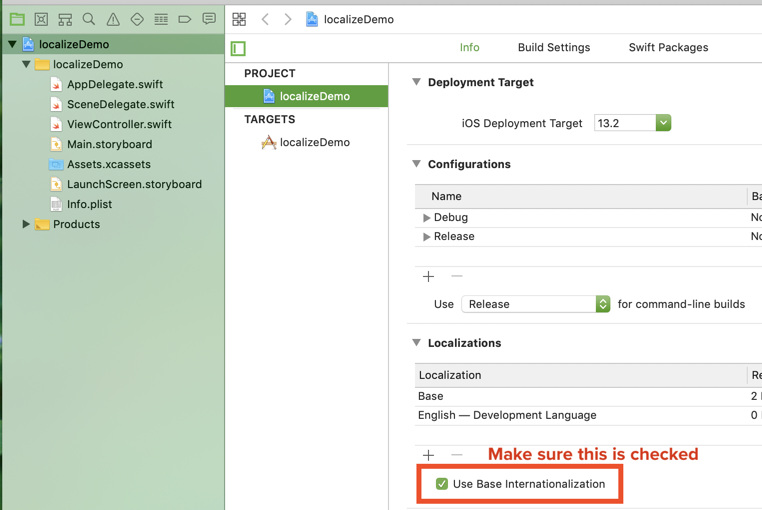Viewport: 762px width, 510px height.
Task: Collapse the Deployment Target section
Action: 416,82
